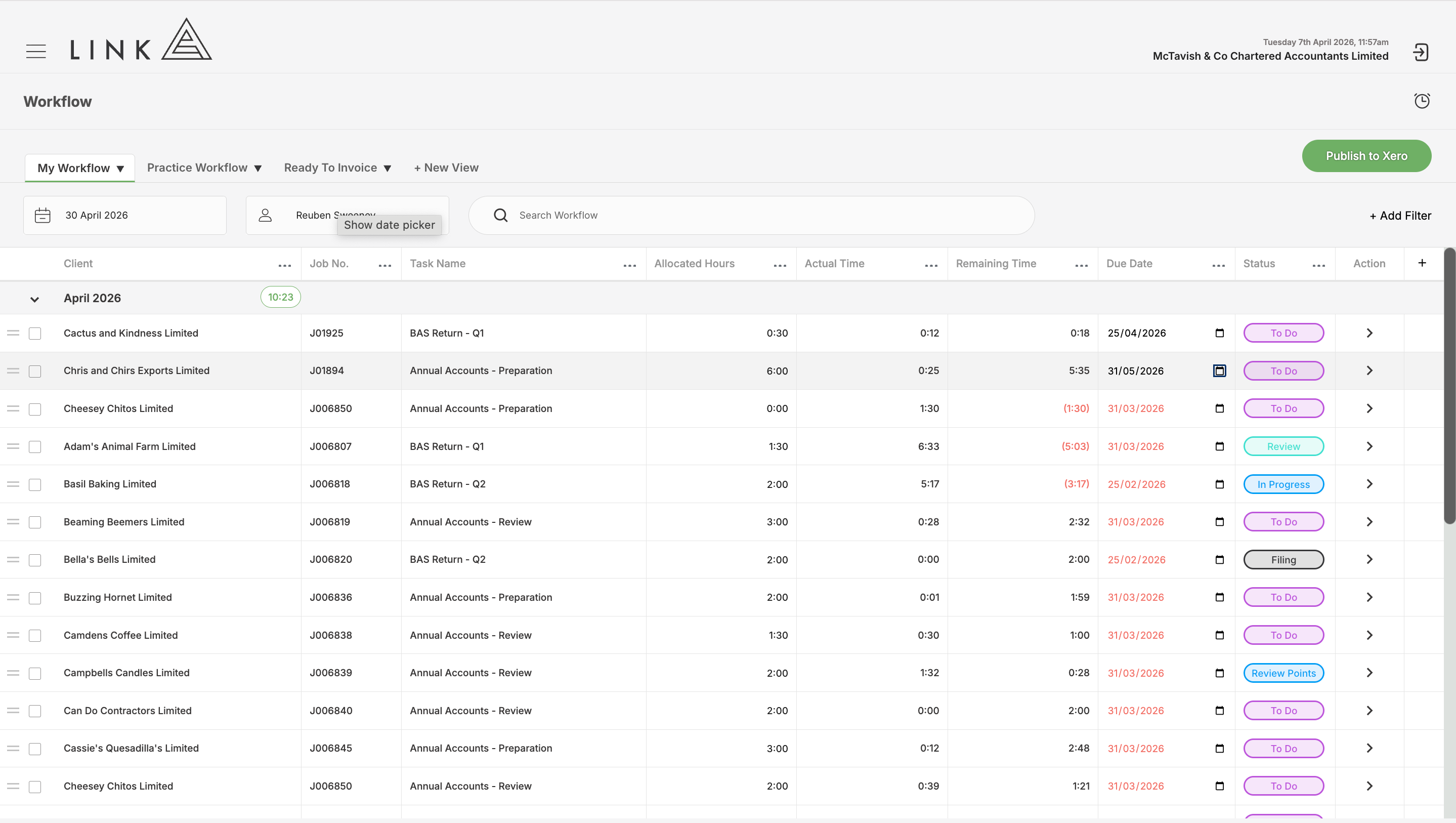
Task: Click the logout icon in header
Action: 1421,52
